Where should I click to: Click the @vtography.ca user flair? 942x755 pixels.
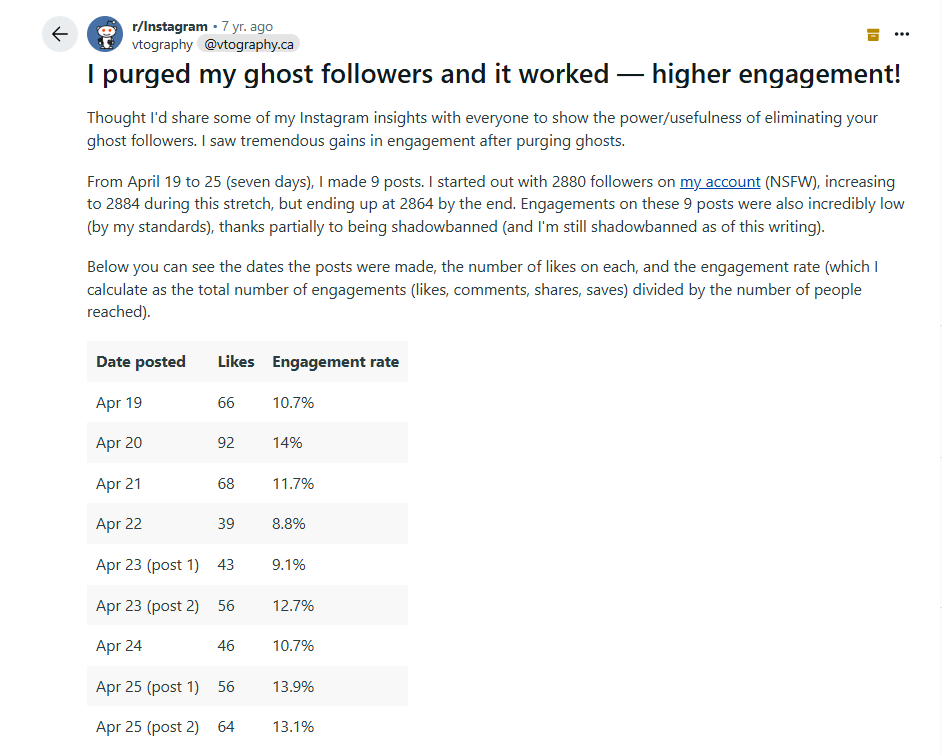tap(248, 44)
